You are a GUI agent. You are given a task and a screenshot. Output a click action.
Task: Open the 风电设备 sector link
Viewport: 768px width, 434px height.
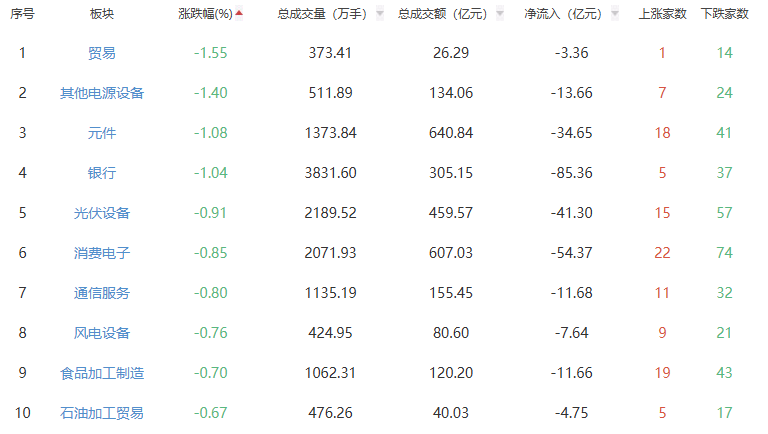[102, 333]
